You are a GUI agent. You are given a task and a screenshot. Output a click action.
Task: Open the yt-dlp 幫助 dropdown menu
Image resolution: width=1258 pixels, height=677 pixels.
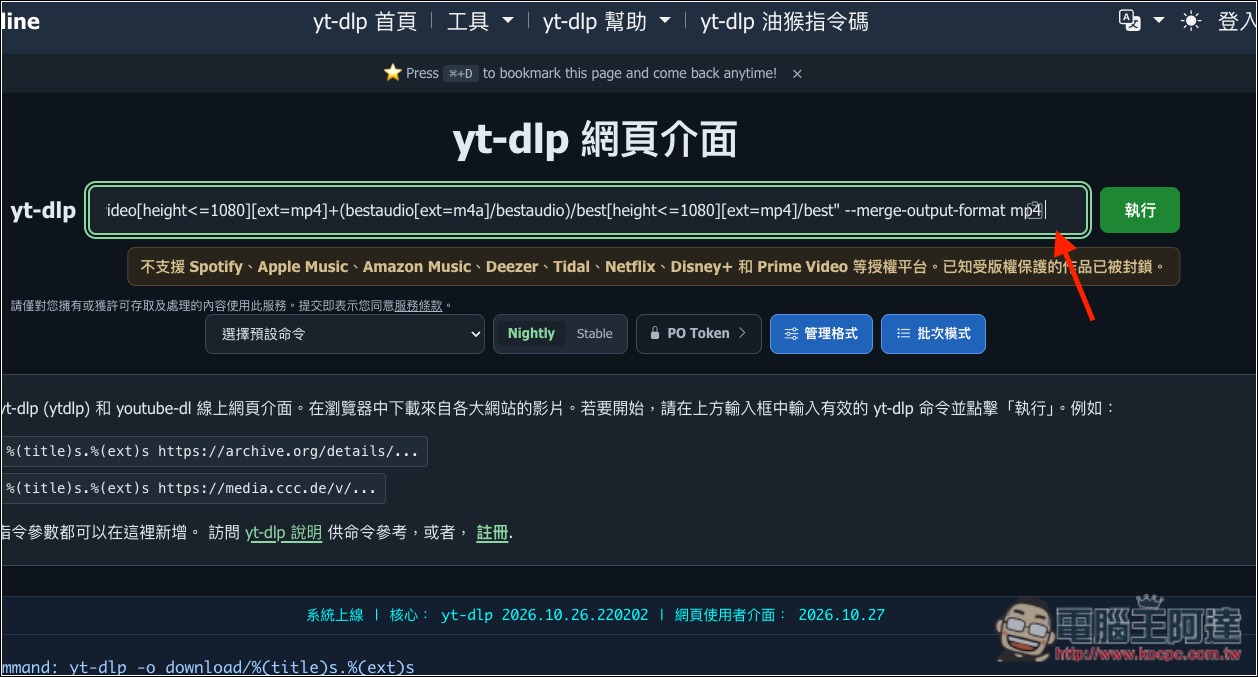[x=607, y=21]
